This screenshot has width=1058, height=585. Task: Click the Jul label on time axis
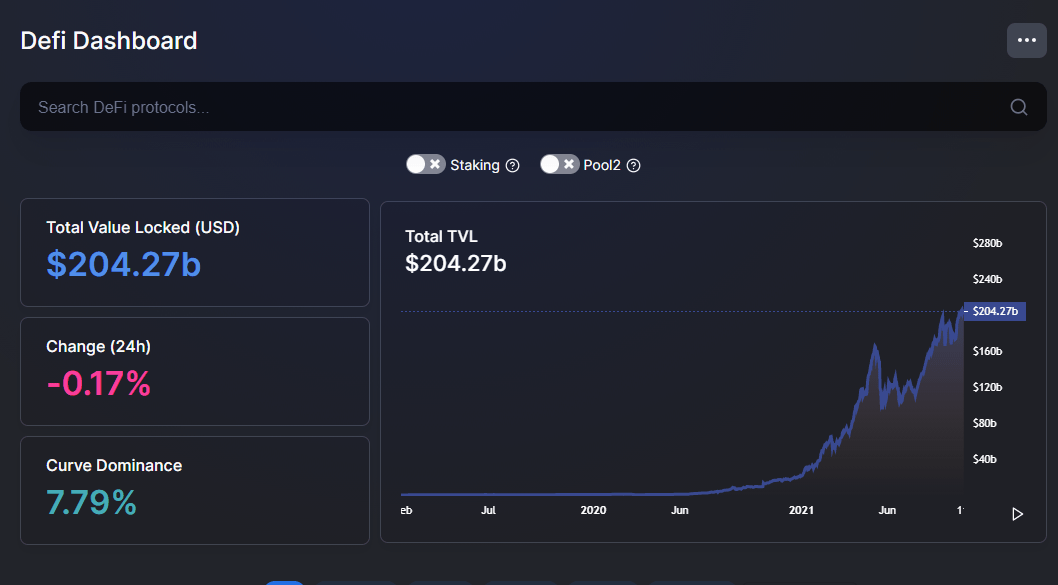488,510
